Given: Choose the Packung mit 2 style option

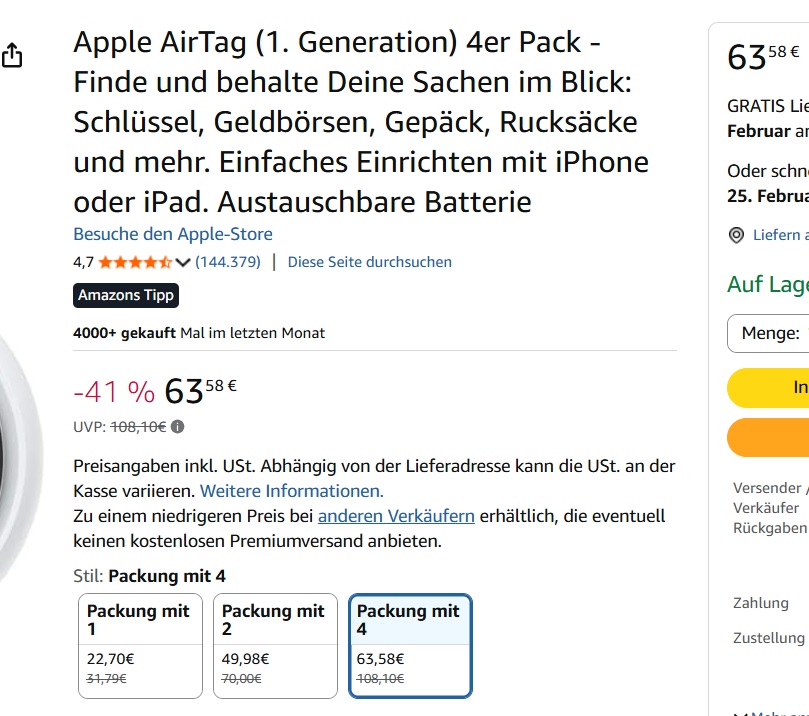Looking at the screenshot, I should point(275,645).
